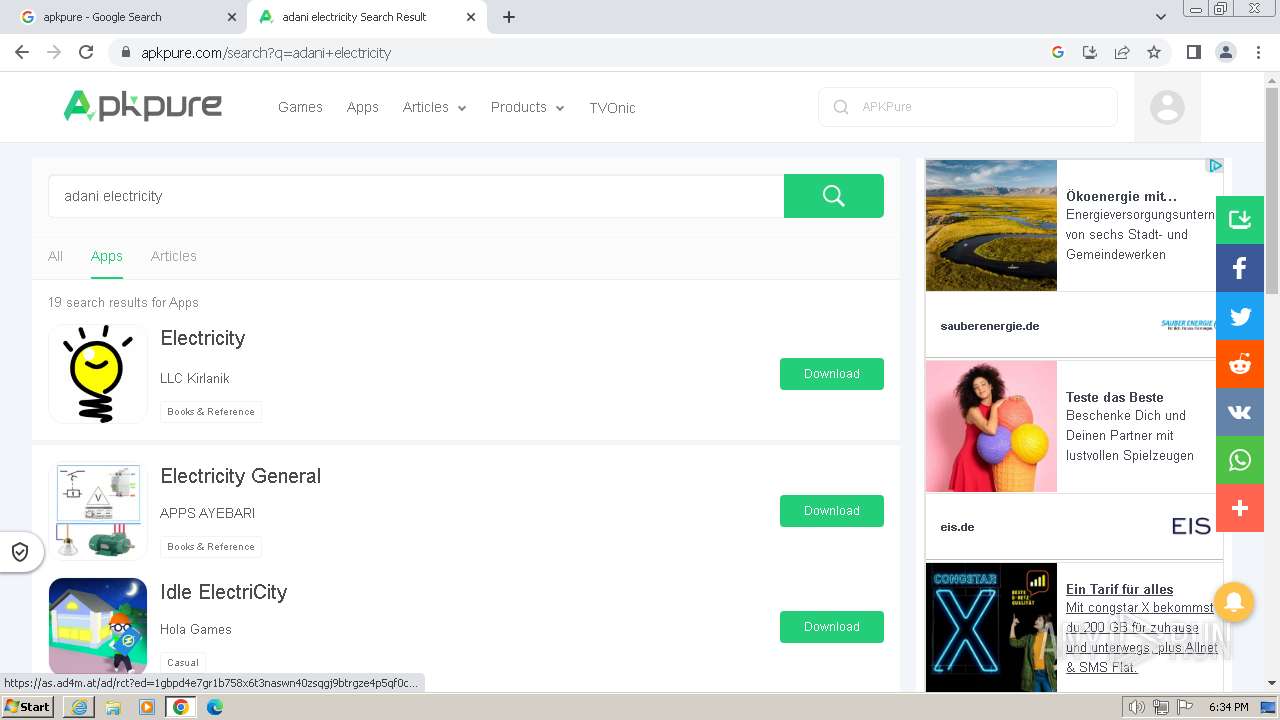Screen dimensions: 1280x720
Task: Download the Idle ElectriCity app
Action: (x=832, y=627)
